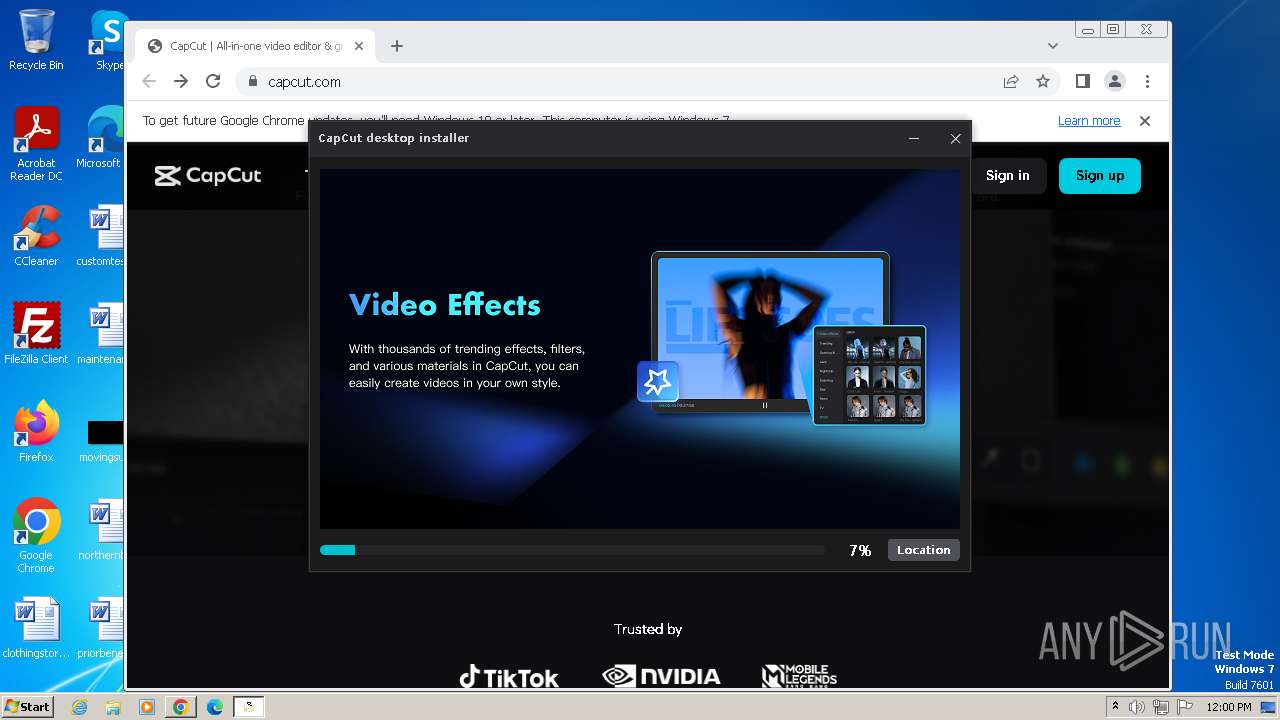Image resolution: width=1280 pixels, height=720 pixels.
Task: Go forward in Chrome
Action: pyautogui.click(x=181, y=82)
